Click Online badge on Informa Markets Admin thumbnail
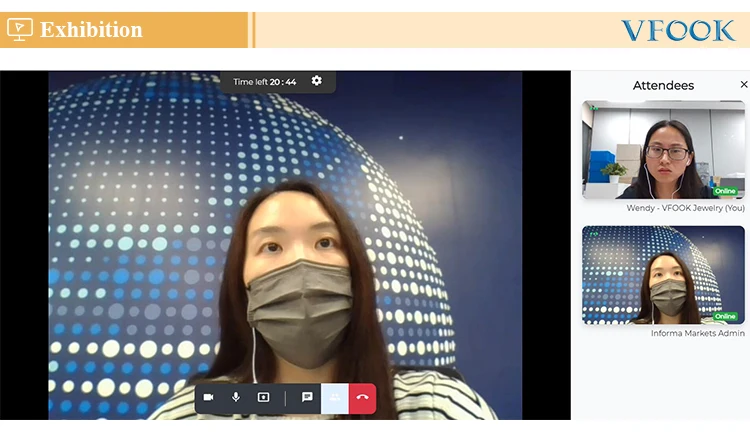The image size is (750, 435). pos(725,316)
